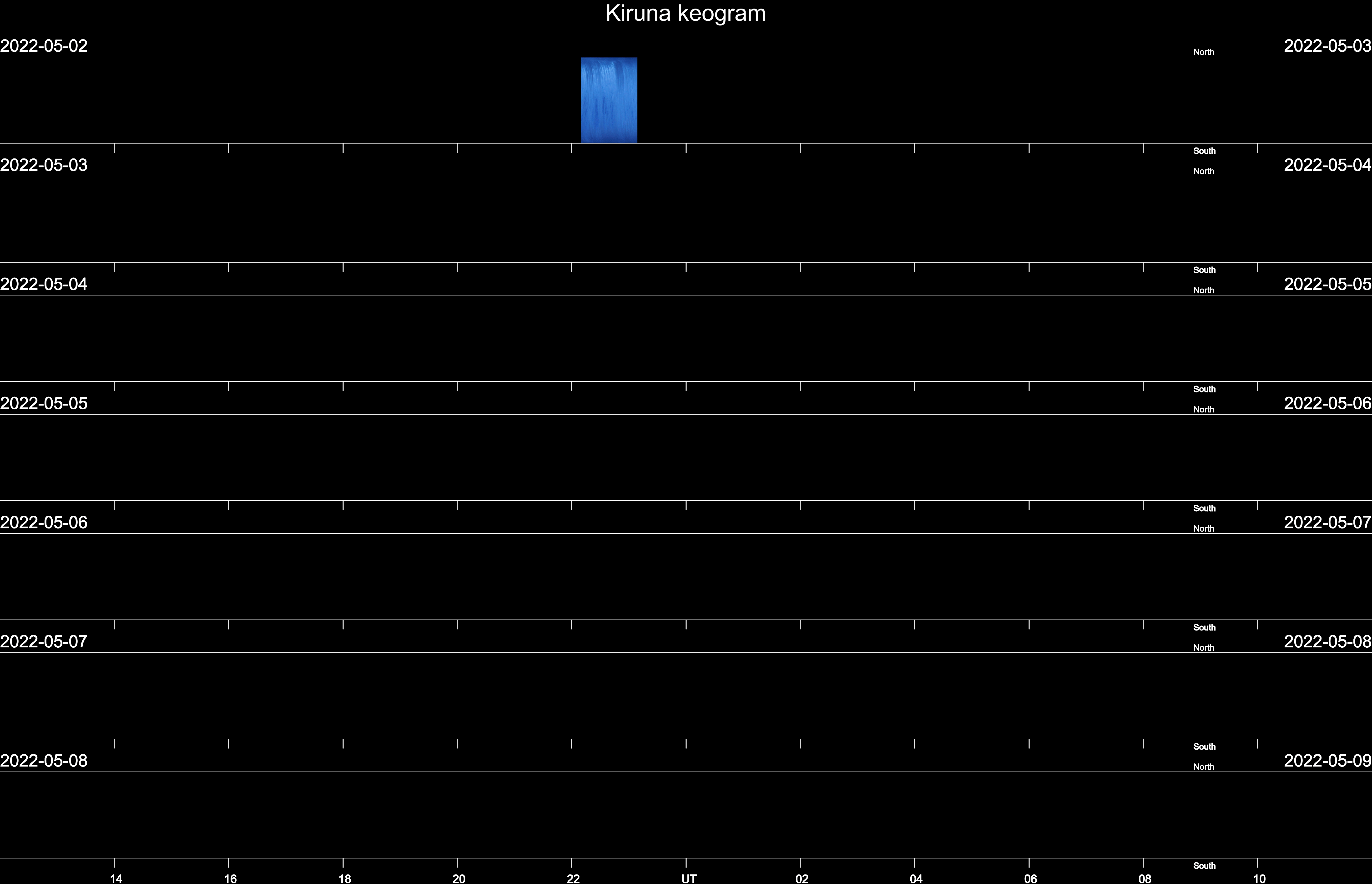Click the right-side 2022-05-04 date label
1372x884 pixels.
point(1328,165)
